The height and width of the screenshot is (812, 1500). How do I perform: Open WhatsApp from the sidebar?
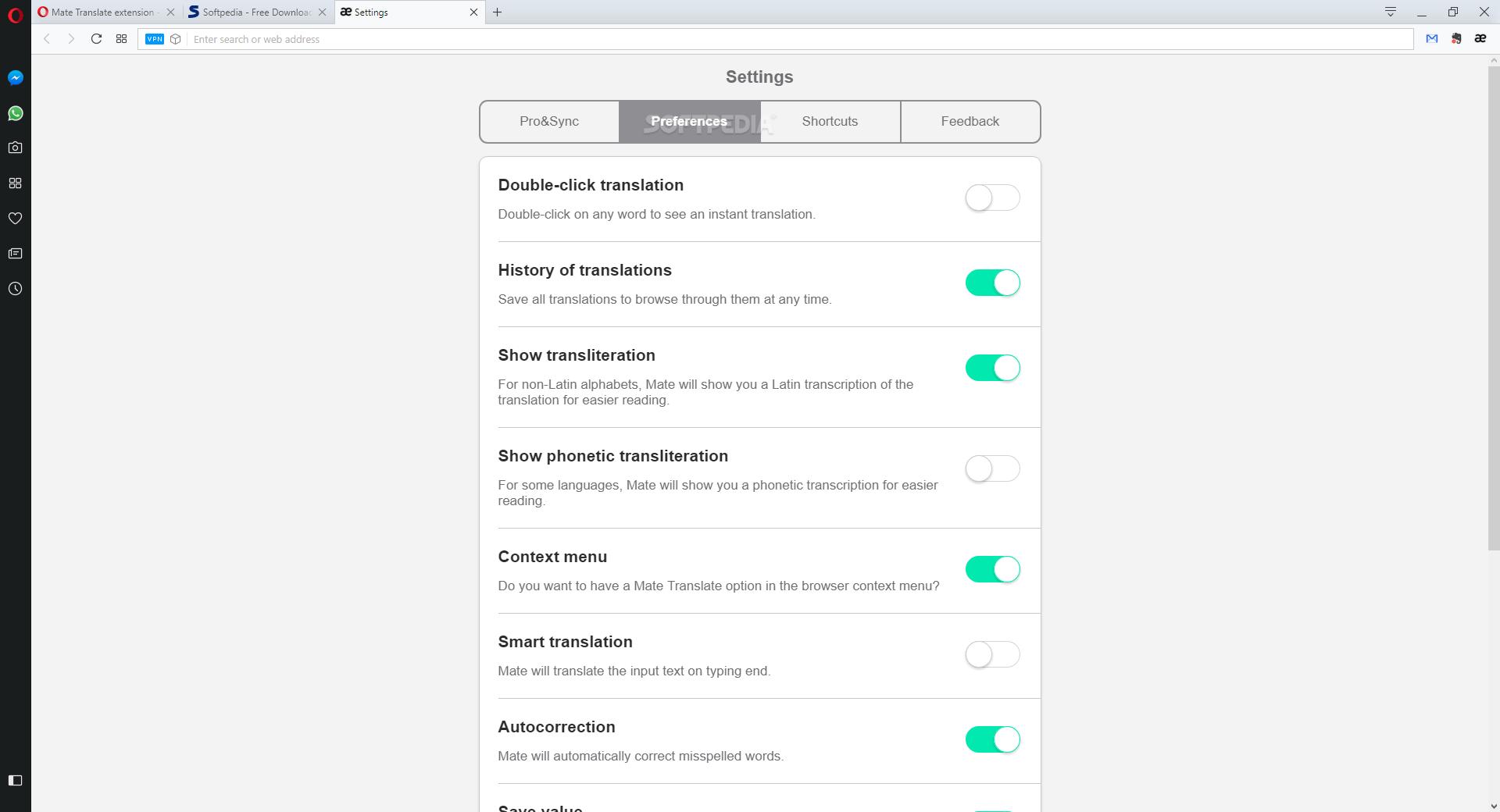click(x=16, y=113)
